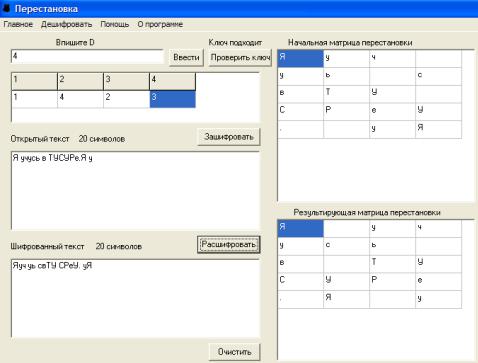
Task: Click the Начальная матрица перестановки heading
Action: click(x=350, y=43)
